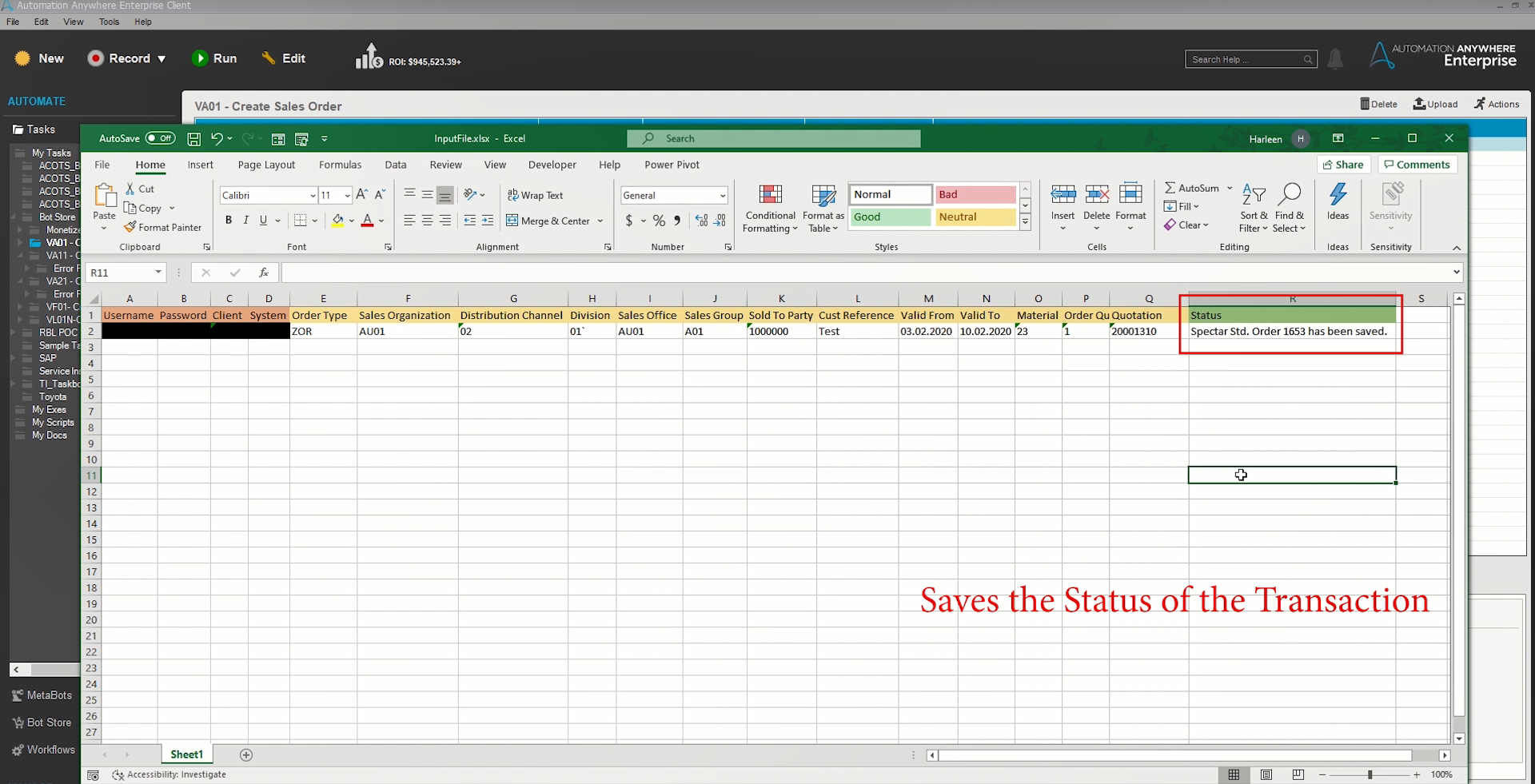Open Conditional Formatting menu
The width and height of the screenshot is (1535, 784).
point(770,209)
